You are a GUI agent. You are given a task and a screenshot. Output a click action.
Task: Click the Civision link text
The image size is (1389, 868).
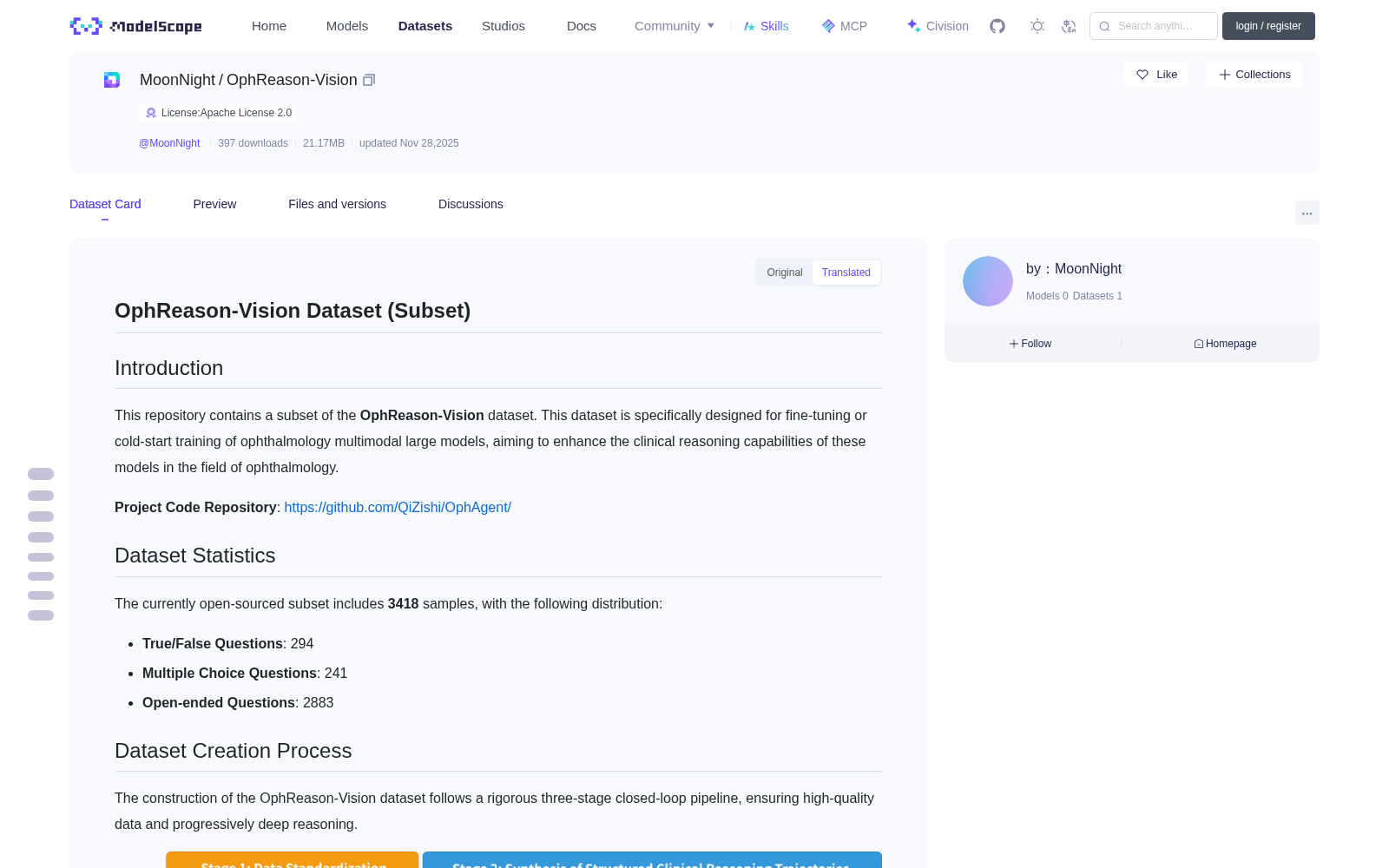click(x=947, y=26)
